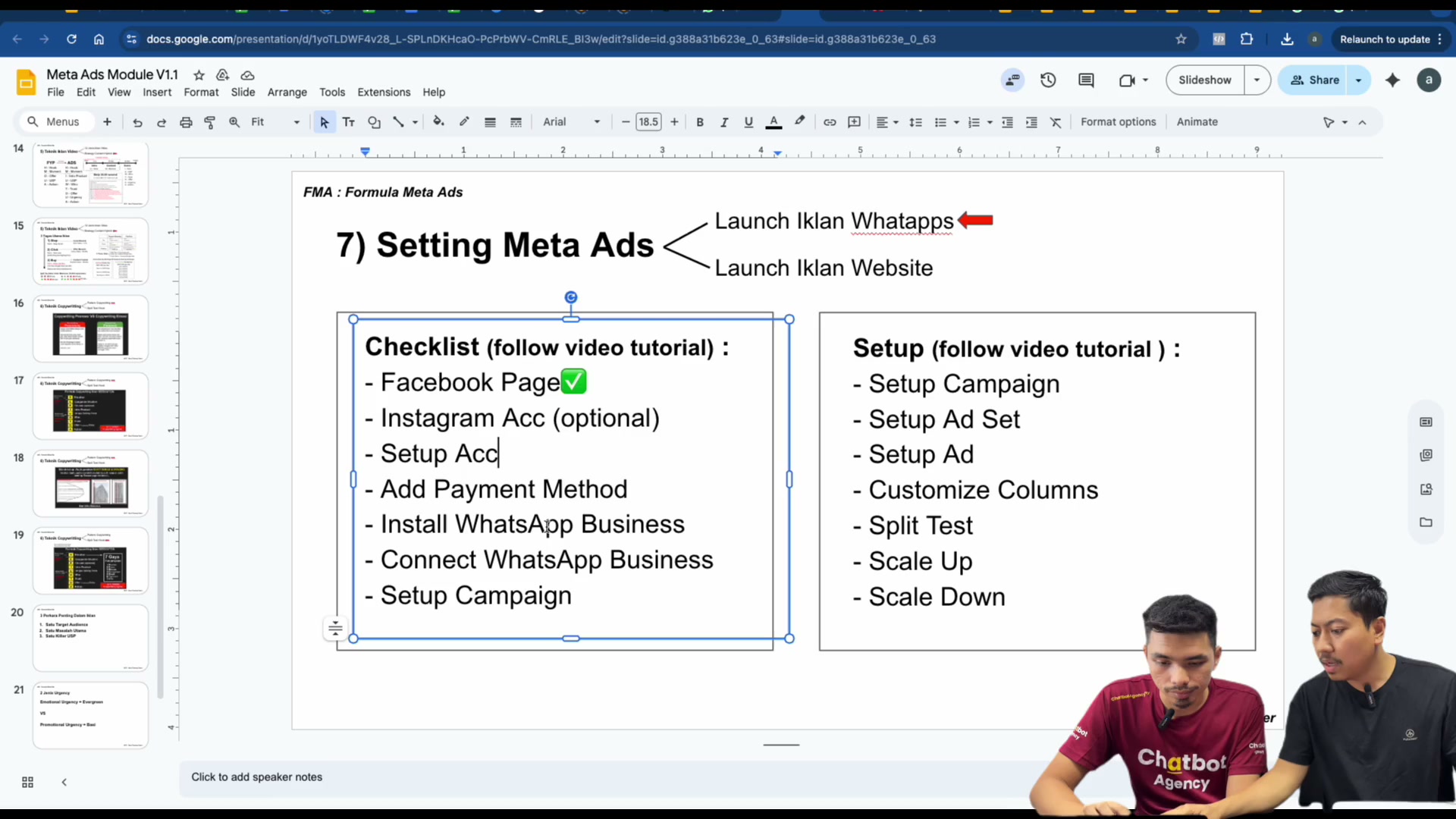Select the Paint format tool
Screen dimensions: 1456x819
tap(210, 122)
